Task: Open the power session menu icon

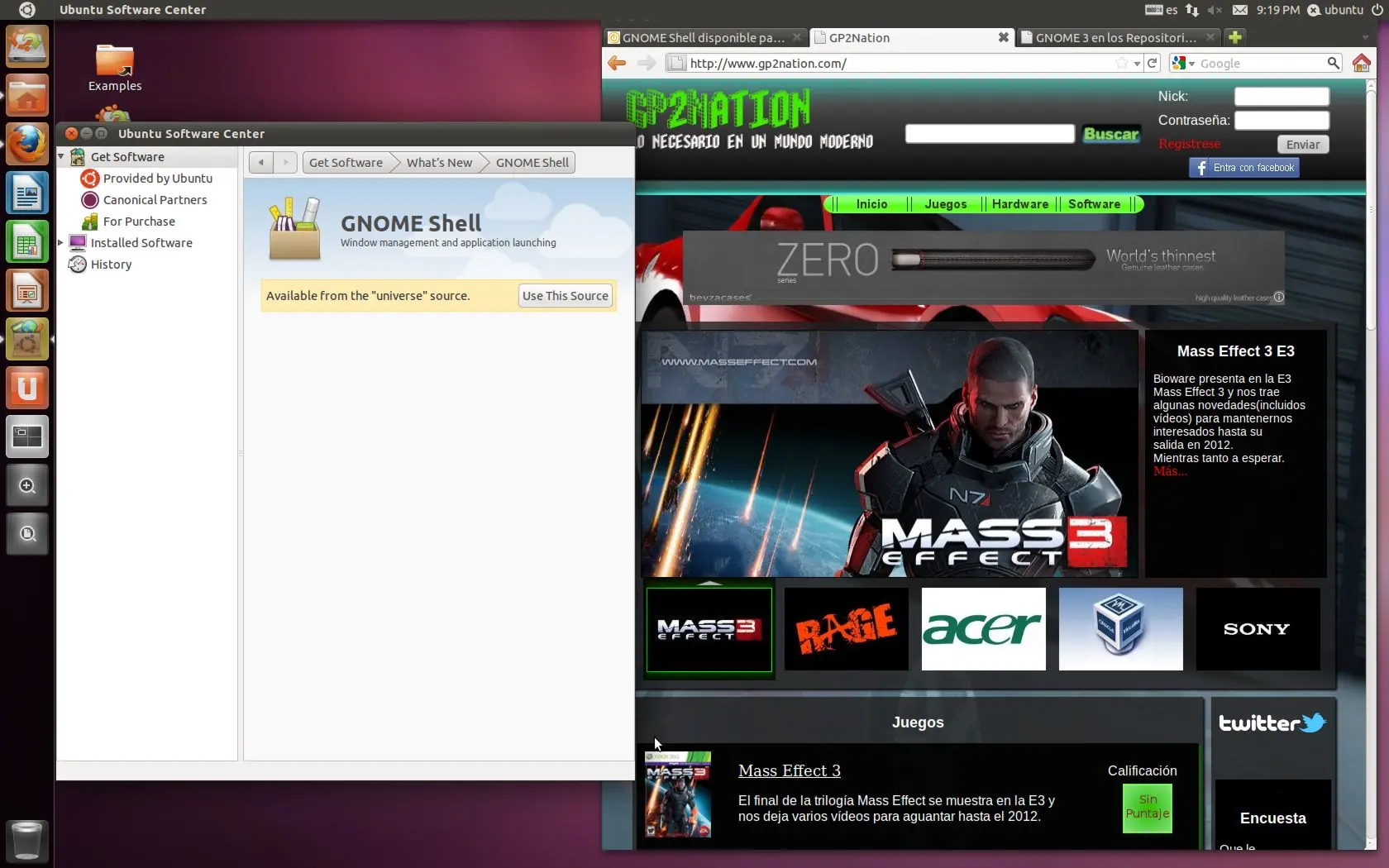Action: point(1377,10)
